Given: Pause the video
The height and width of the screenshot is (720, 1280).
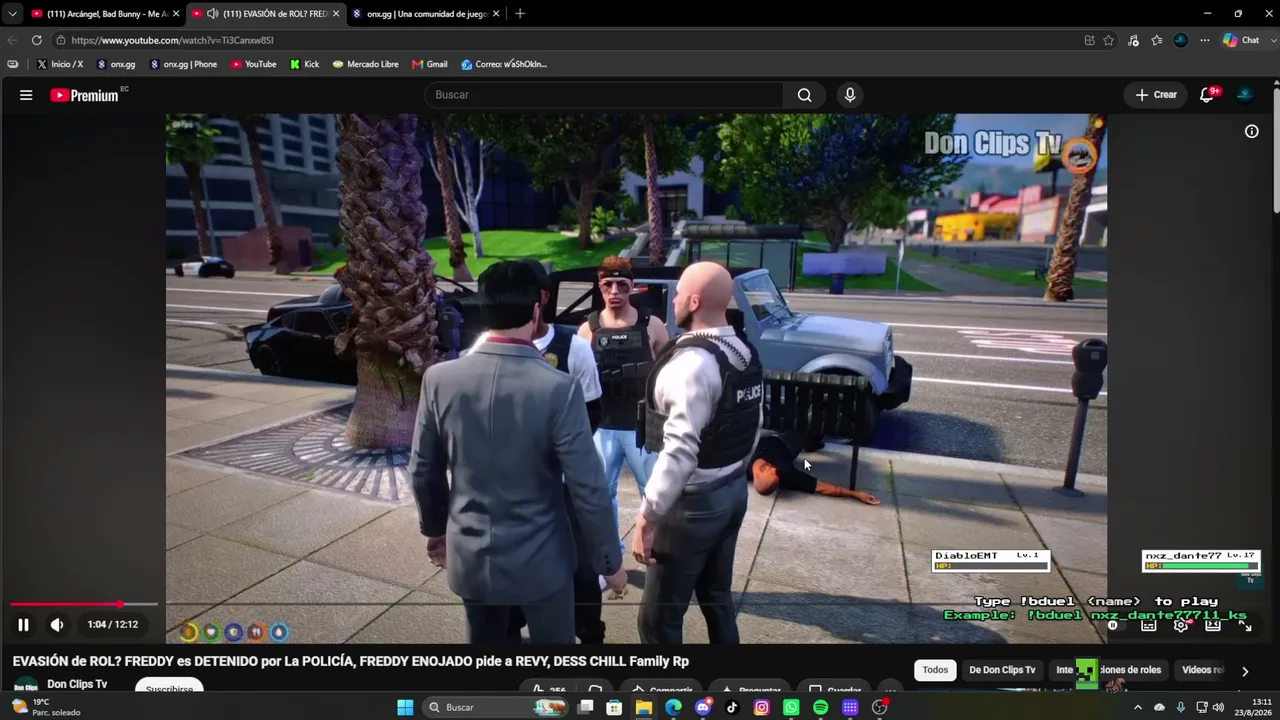Looking at the screenshot, I should 23,625.
